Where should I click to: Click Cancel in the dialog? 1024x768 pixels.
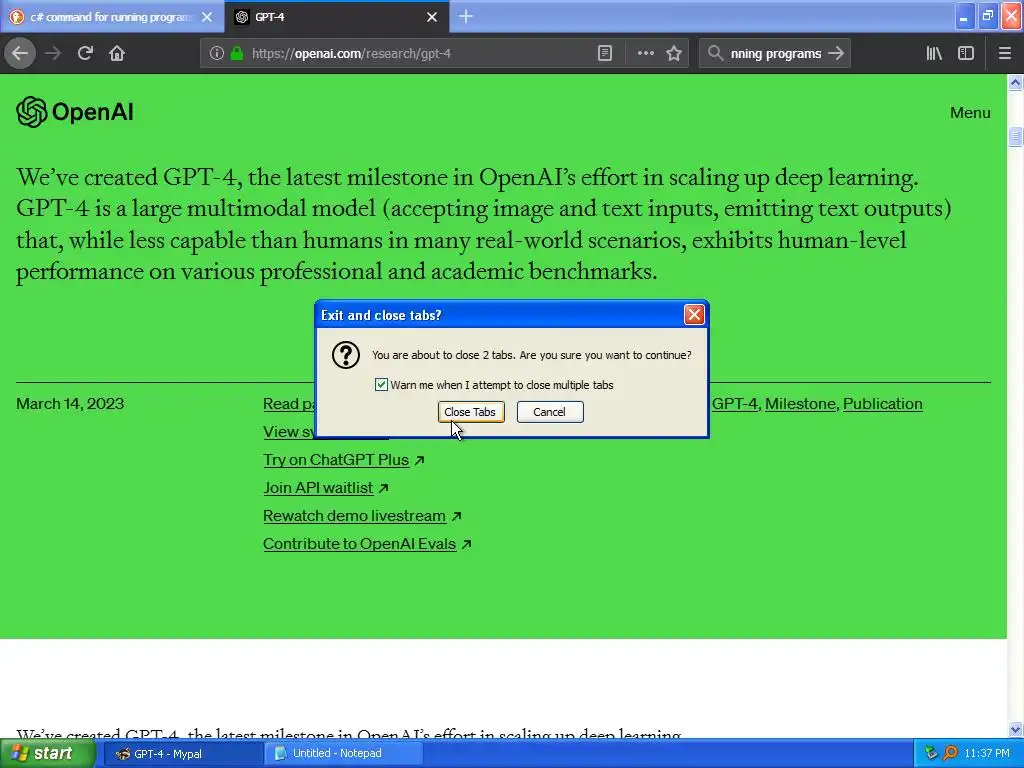tap(550, 412)
